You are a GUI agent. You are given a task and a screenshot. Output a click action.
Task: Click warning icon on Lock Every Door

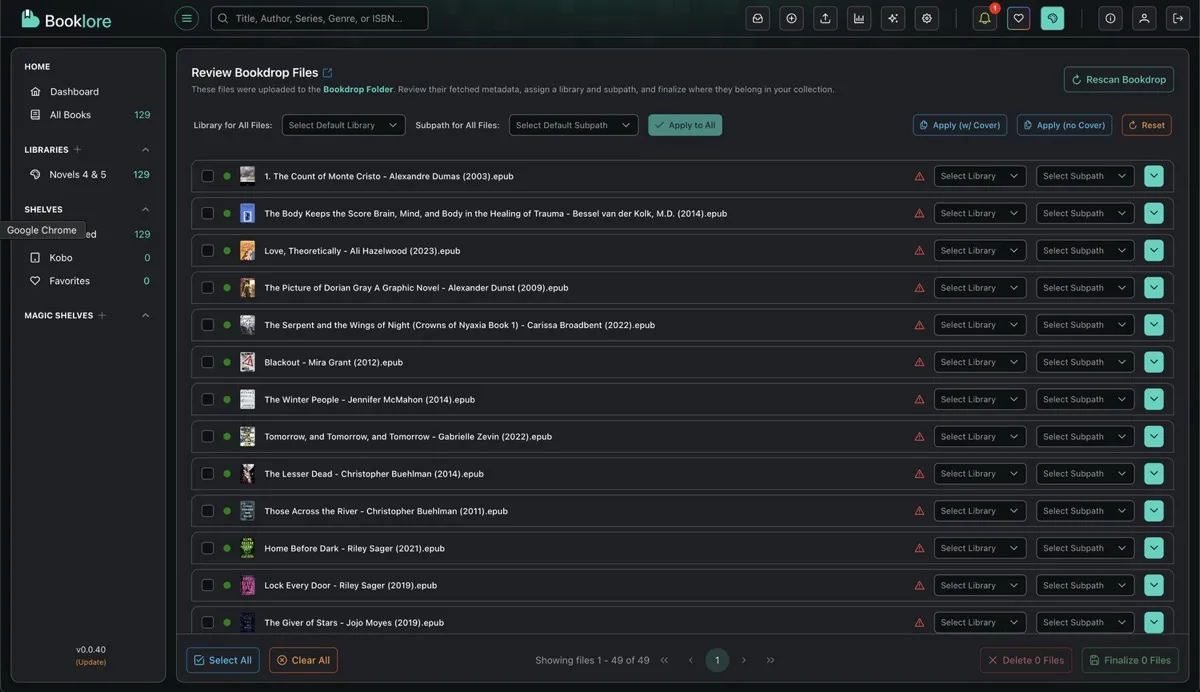click(919, 585)
